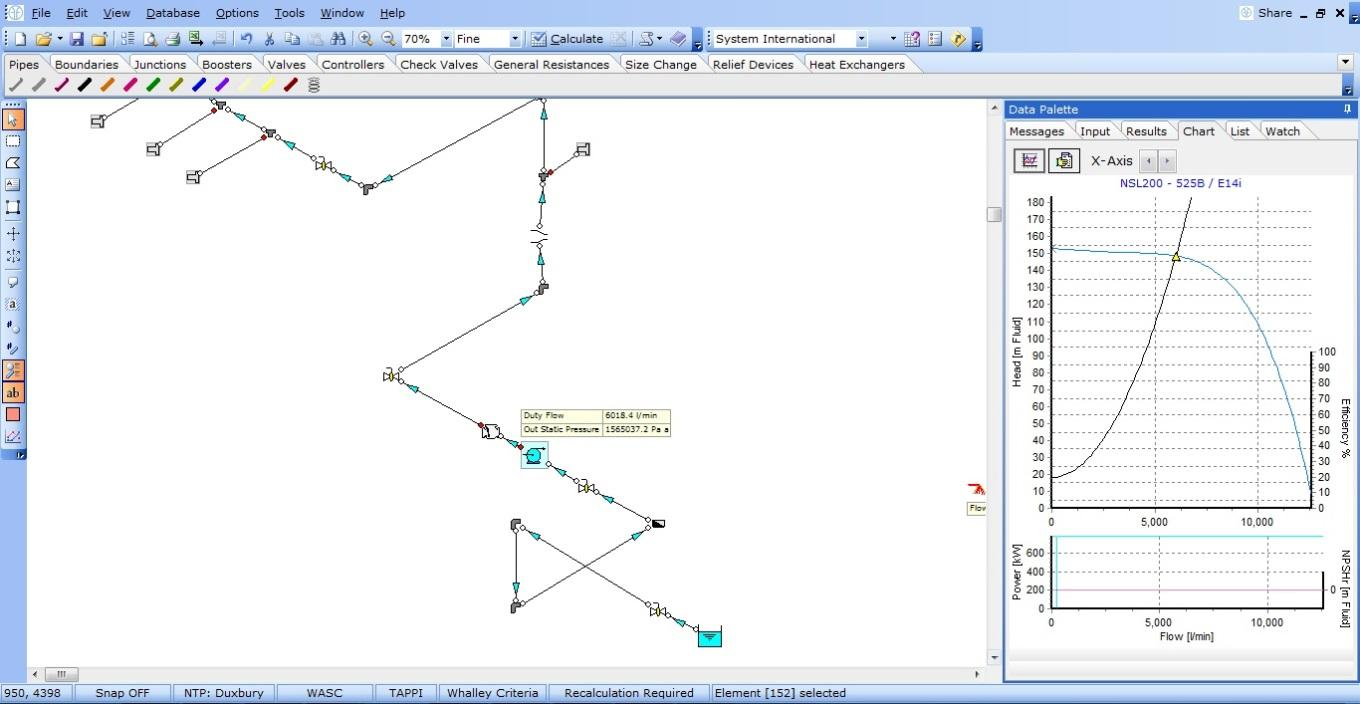Pick the blue pipe color swatch
Viewport: 1360px width, 704px height.
[x=199, y=85]
